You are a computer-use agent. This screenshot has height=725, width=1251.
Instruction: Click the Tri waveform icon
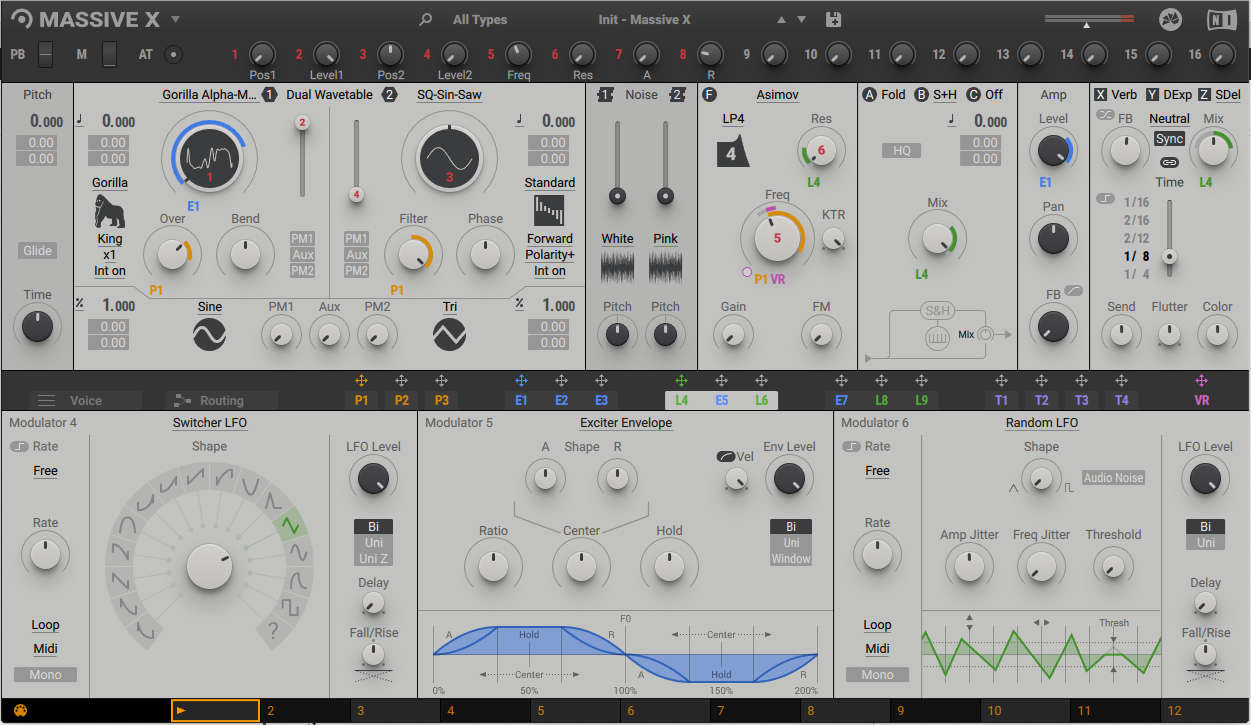(450, 334)
